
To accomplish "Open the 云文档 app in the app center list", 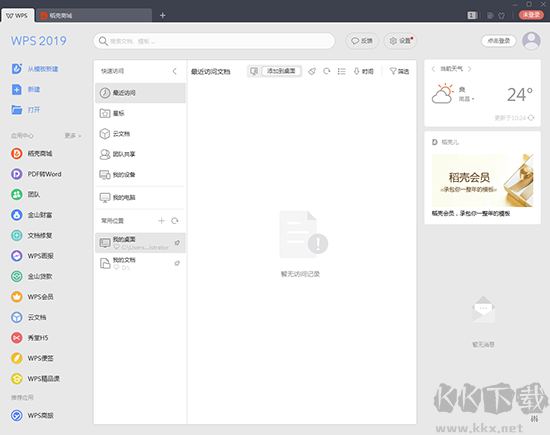I will [28, 317].
